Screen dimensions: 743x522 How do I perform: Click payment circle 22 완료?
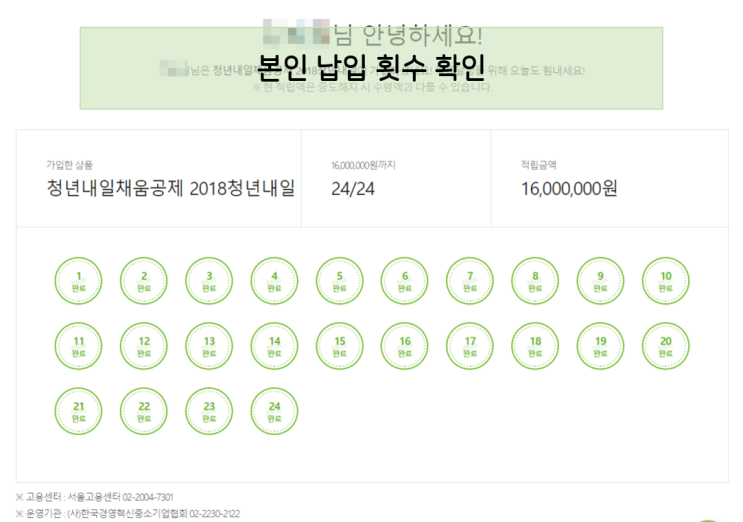click(x=144, y=411)
